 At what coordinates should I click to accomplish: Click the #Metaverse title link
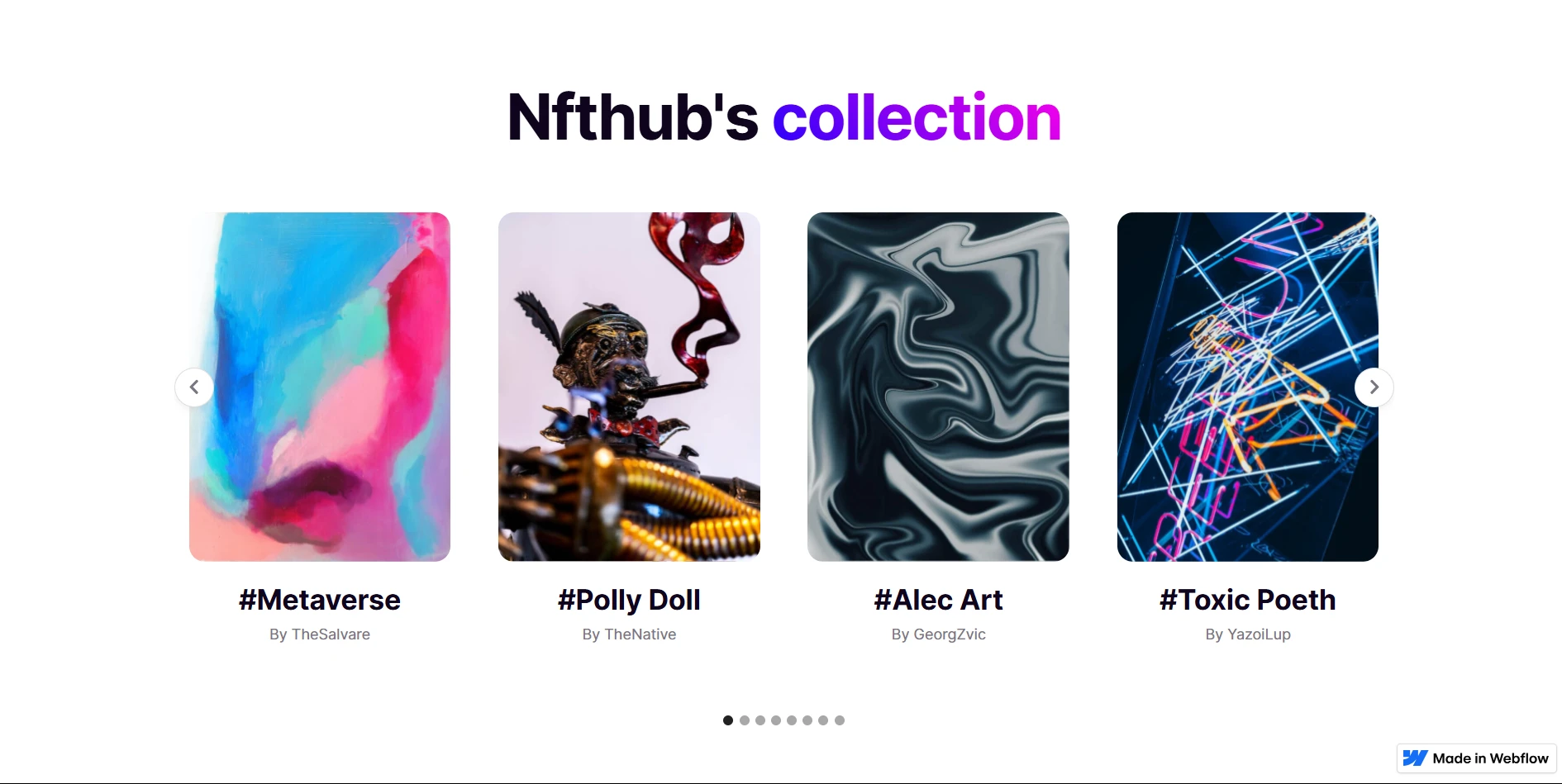coord(320,600)
